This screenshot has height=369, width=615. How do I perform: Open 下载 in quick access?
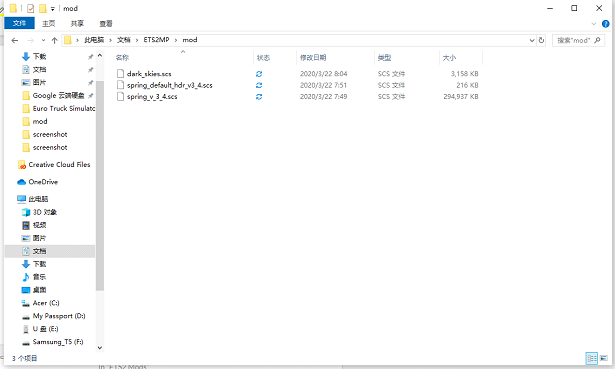pos(39,56)
